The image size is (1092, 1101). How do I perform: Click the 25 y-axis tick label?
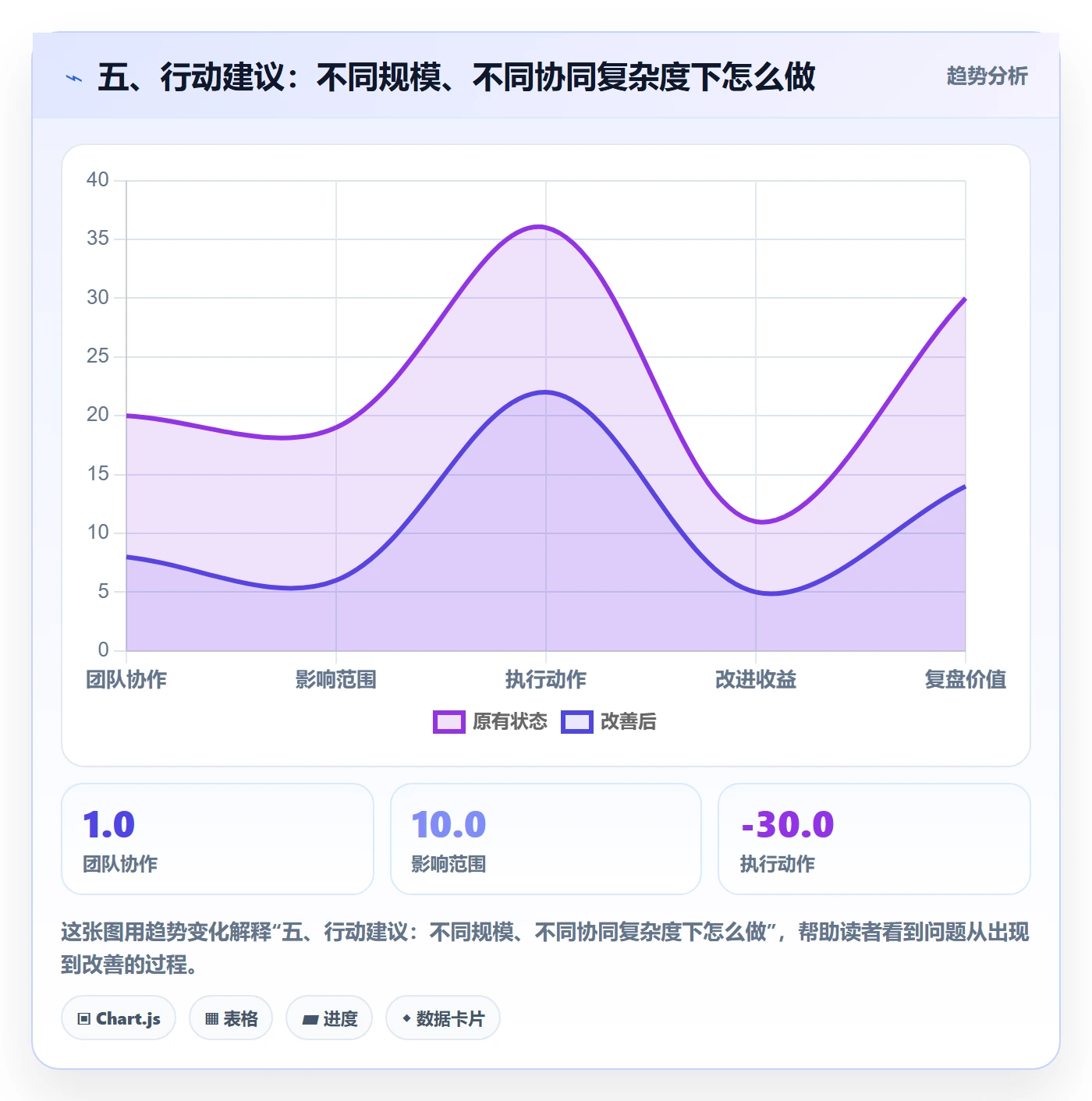[x=97, y=356]
